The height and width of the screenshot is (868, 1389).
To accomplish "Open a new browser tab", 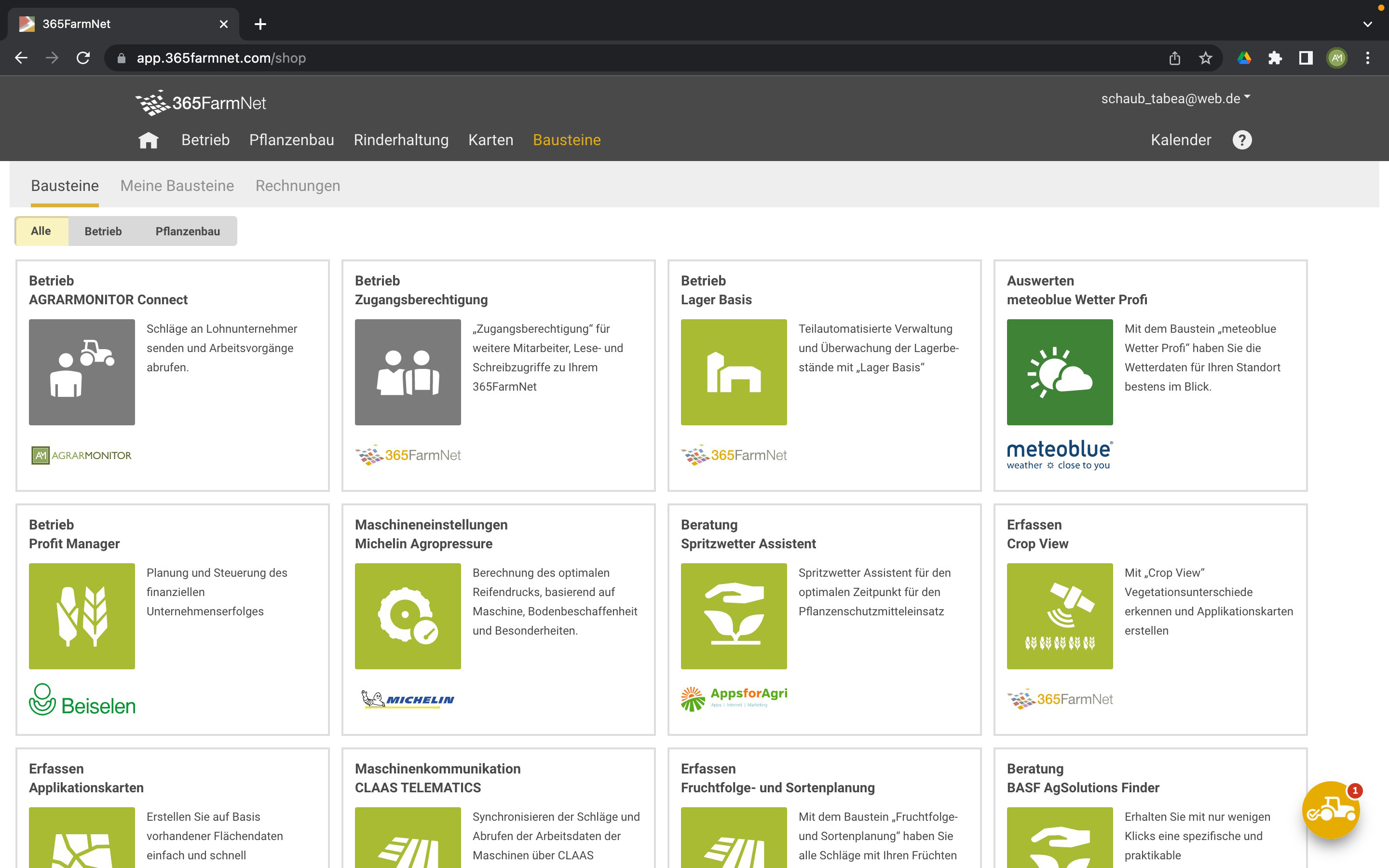I will [x=260, y=24].
